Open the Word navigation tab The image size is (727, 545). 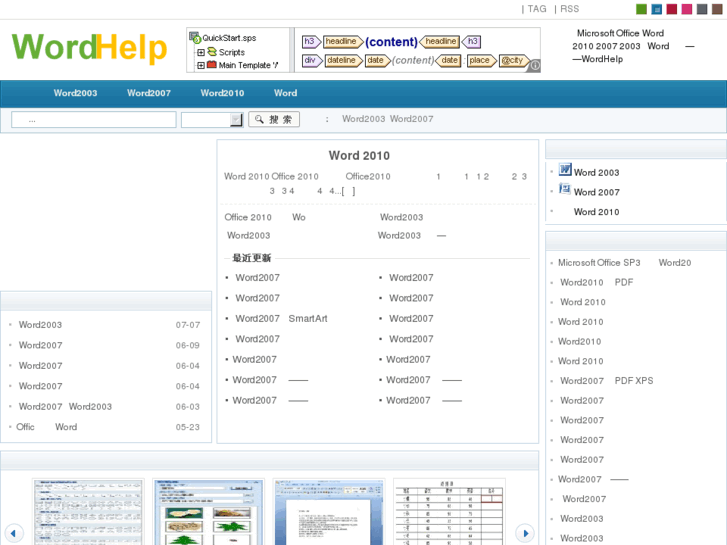[x=285, y=93]
